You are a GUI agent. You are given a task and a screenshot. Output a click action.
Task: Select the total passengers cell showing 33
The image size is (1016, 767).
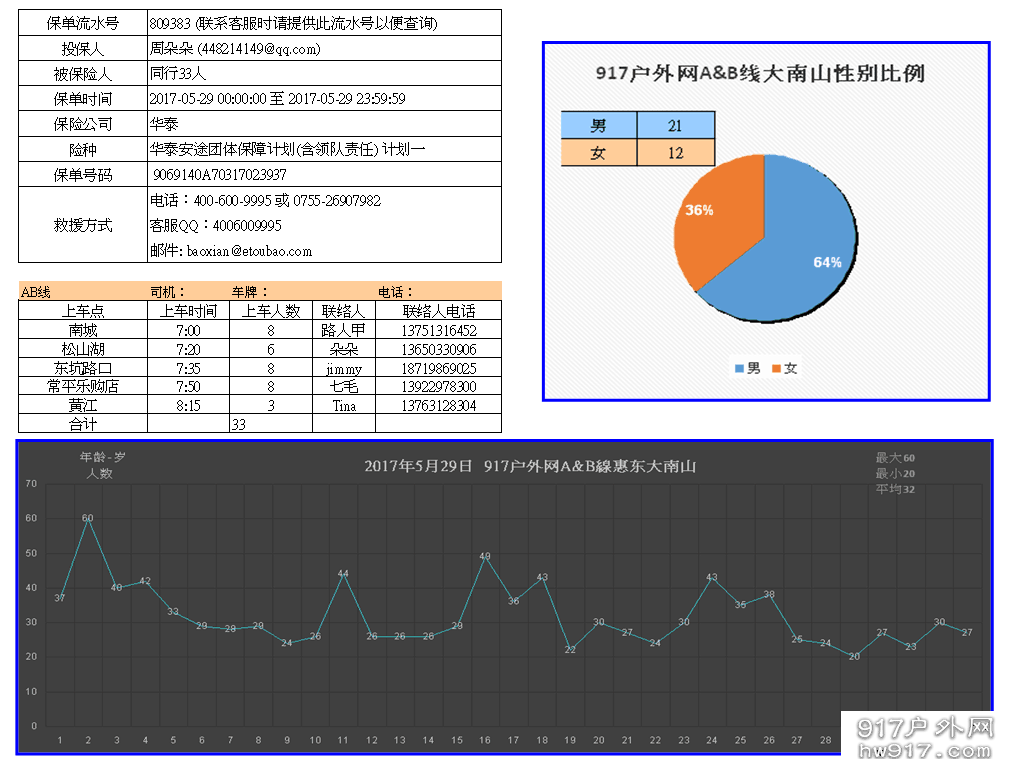tap(239, 424)
